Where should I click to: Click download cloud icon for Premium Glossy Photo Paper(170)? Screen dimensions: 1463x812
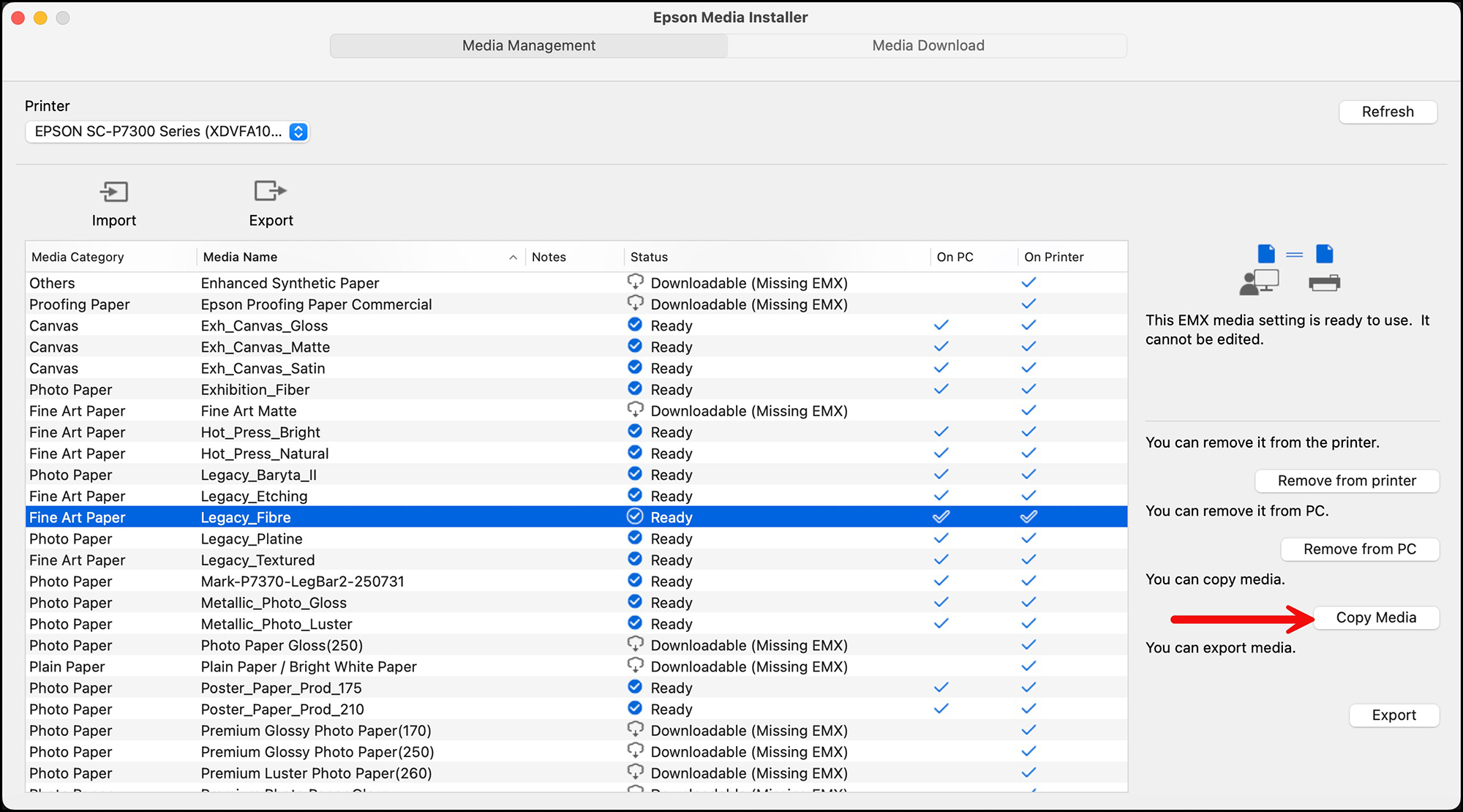point(635,729)
